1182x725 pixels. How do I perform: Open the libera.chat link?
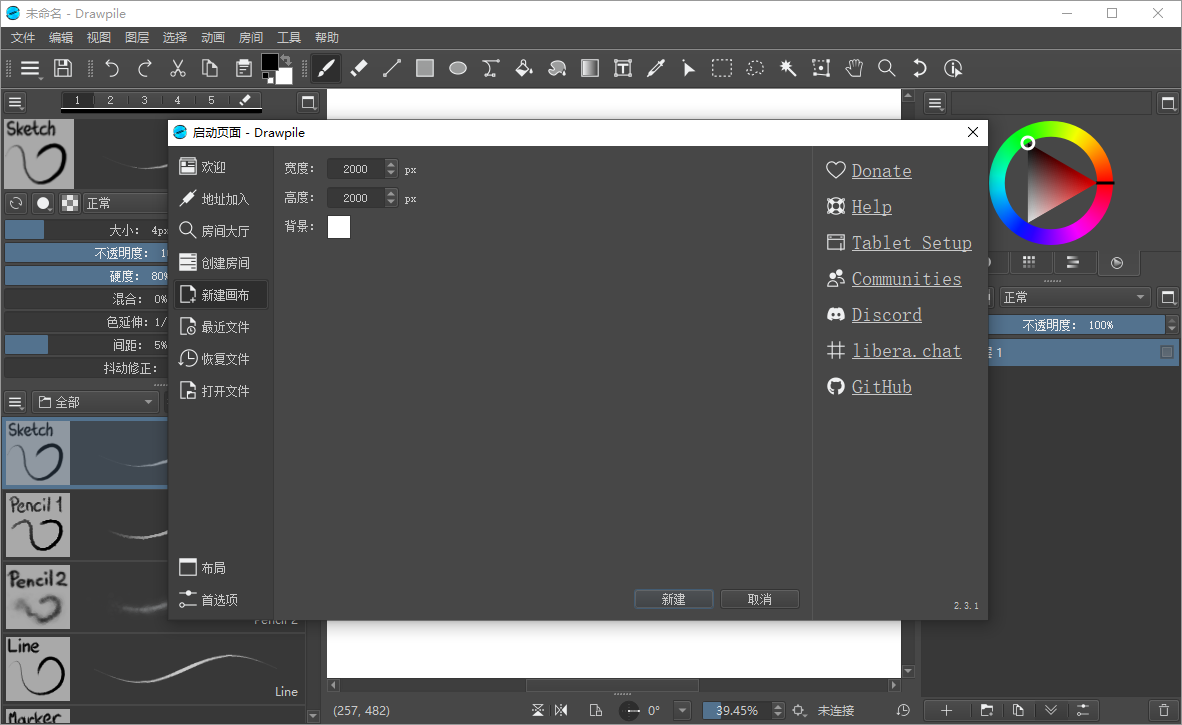pyautogui.click(x=906, y=351)
